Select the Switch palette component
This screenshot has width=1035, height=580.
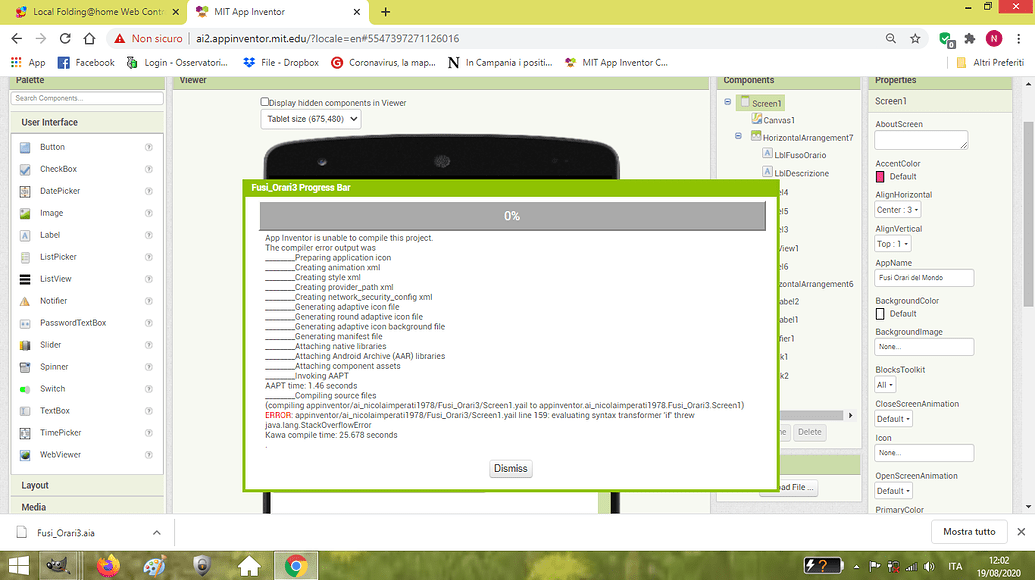[52, 389]
